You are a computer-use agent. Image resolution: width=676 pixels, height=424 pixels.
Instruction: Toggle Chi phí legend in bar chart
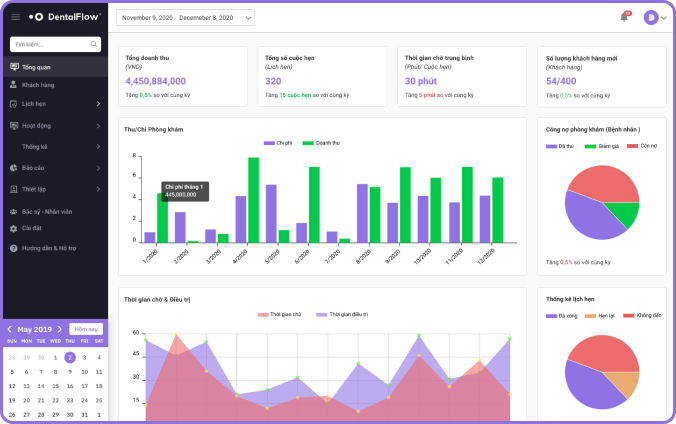pos(278,143)
